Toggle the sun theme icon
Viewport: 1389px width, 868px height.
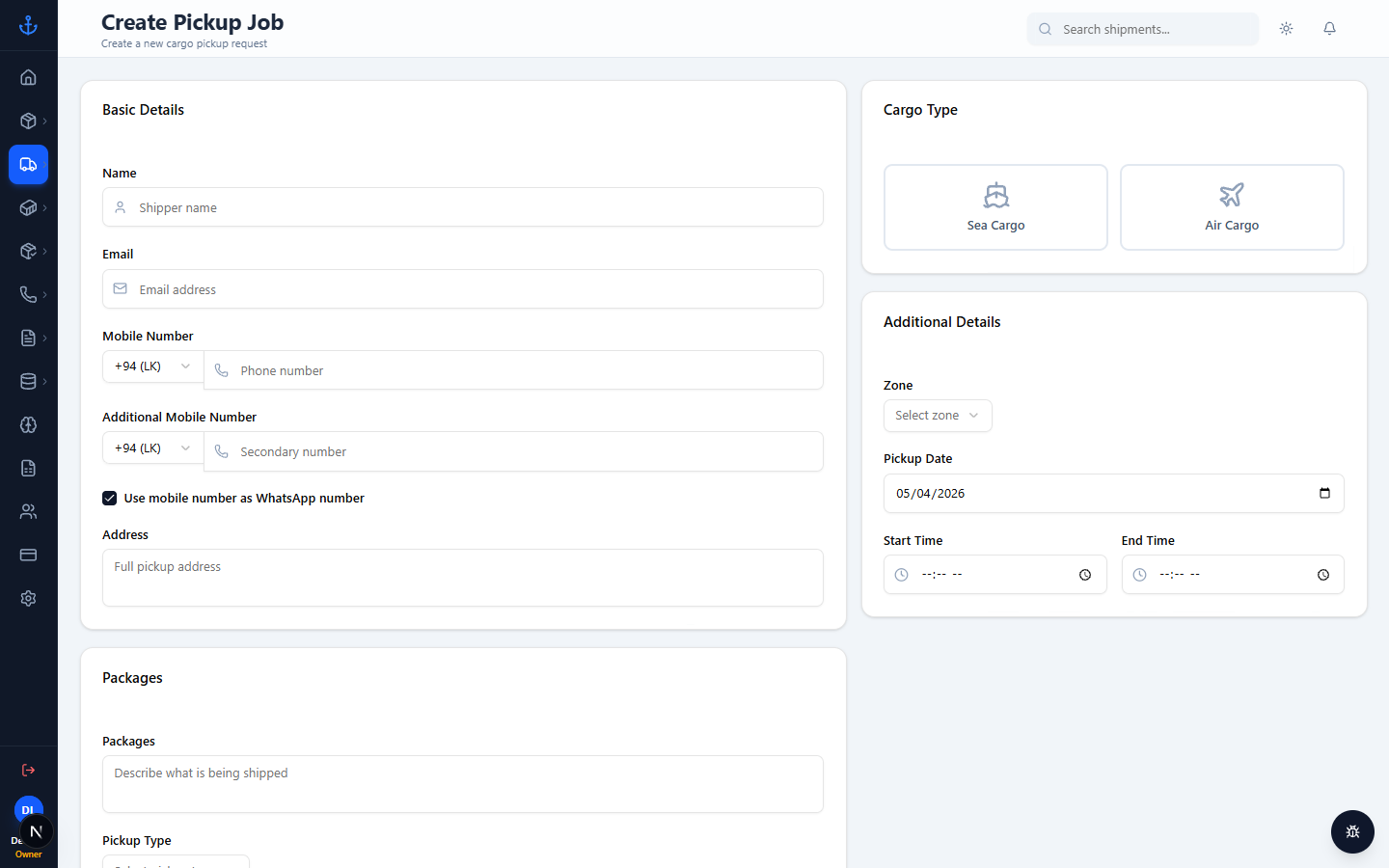1286,29
